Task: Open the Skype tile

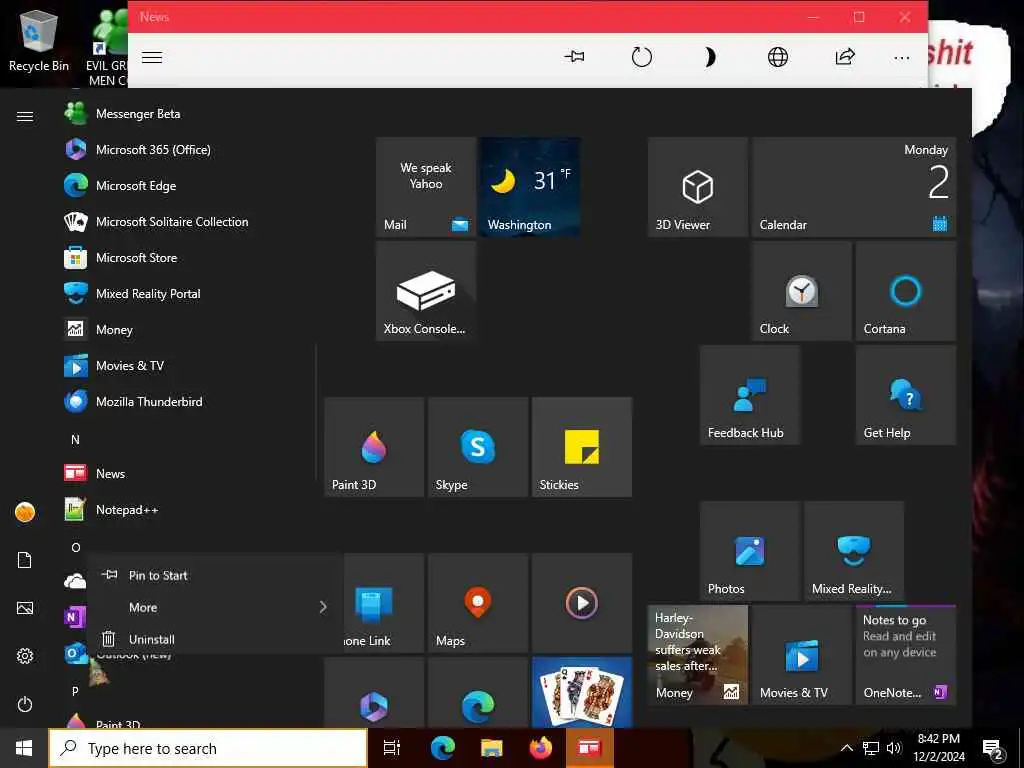Action: tap(478, 447)
